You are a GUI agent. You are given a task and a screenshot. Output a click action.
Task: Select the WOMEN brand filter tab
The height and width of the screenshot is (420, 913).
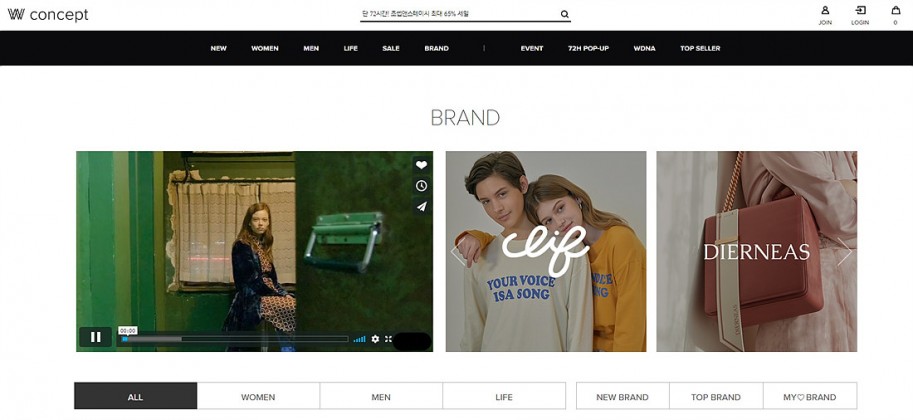point(258,396)
